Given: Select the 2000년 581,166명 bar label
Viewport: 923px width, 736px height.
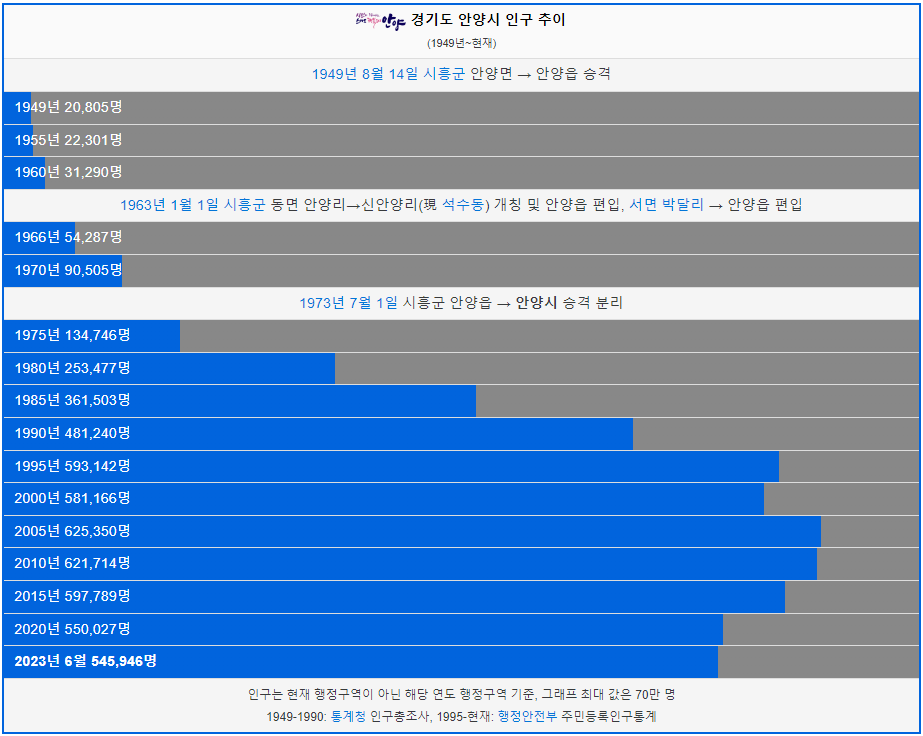Looking at the screenshot, I should [x=72, y=499].
